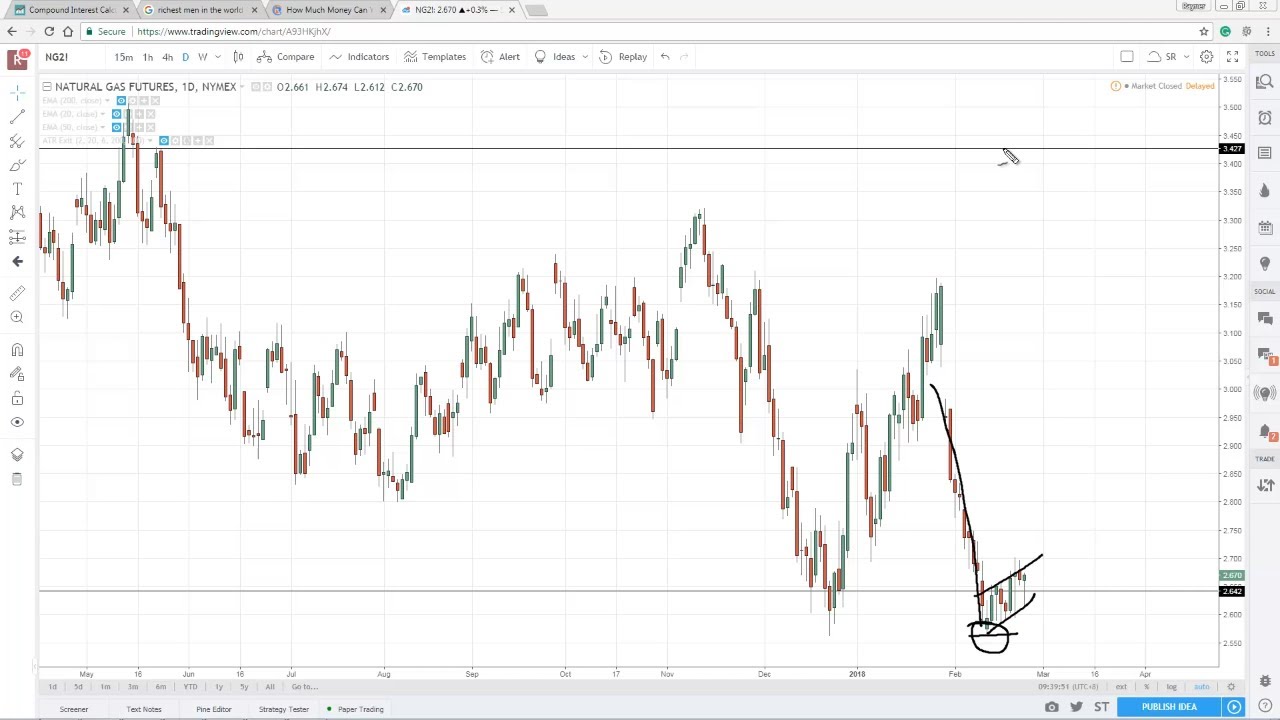Toggle lock all drawing tools
Viewport: 1280px width, 720px height.
pyautogui.click(x=17, y=398)
